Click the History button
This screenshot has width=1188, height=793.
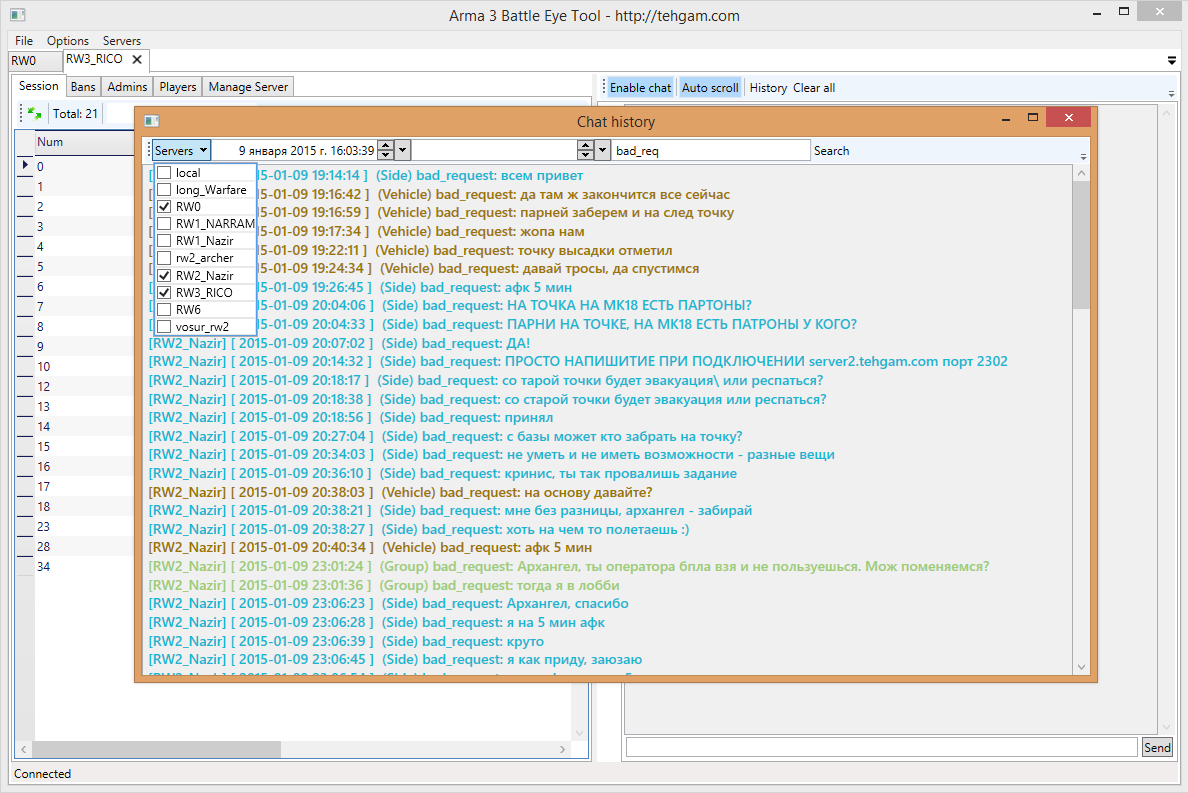[x=768, y=88]
